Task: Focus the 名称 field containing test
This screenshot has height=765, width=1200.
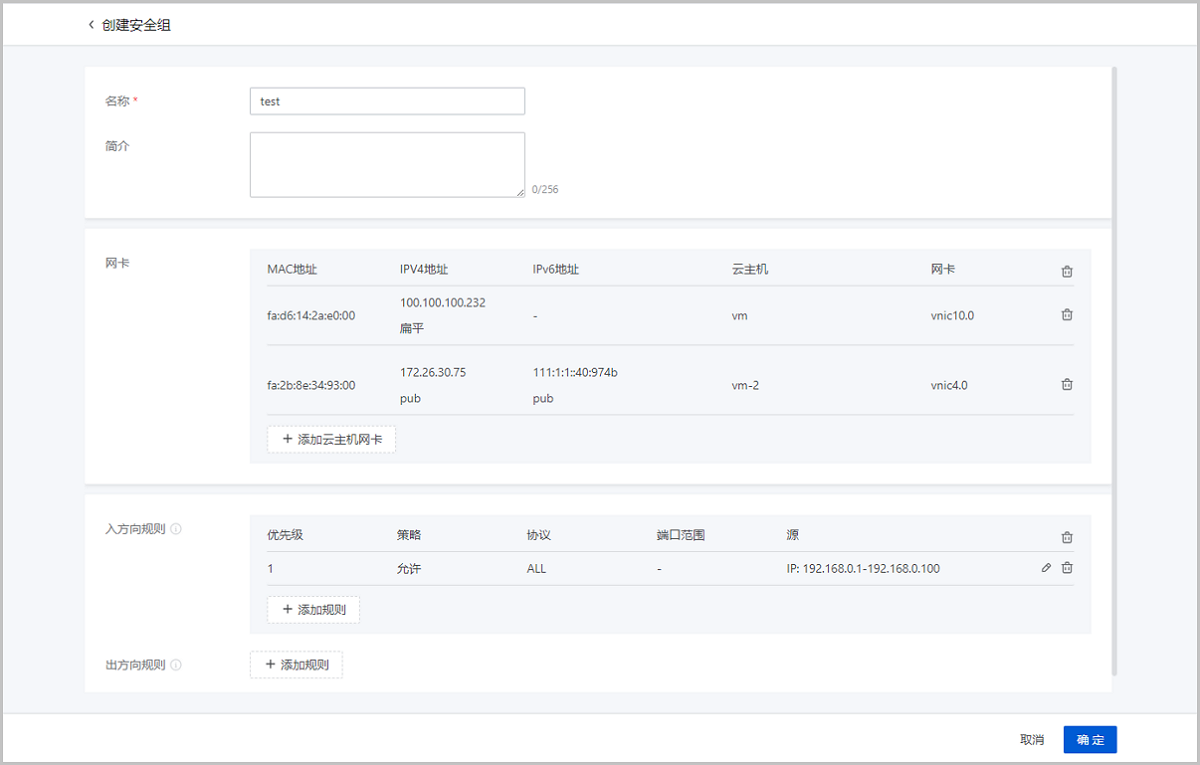Action: pyautogui.click(x=387, y=101)
